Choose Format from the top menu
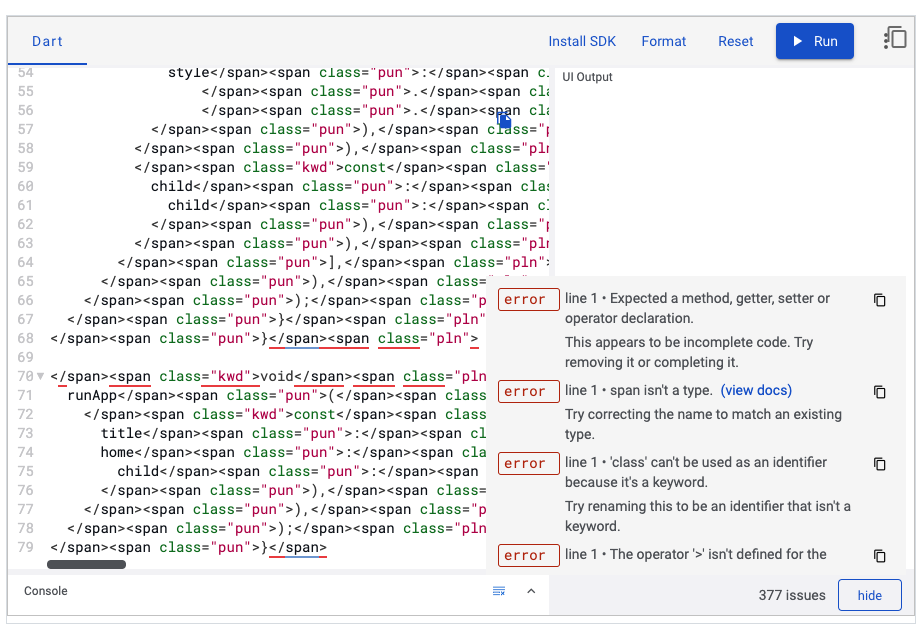Viewport: 923px width, 633px height. click(663, 41)
